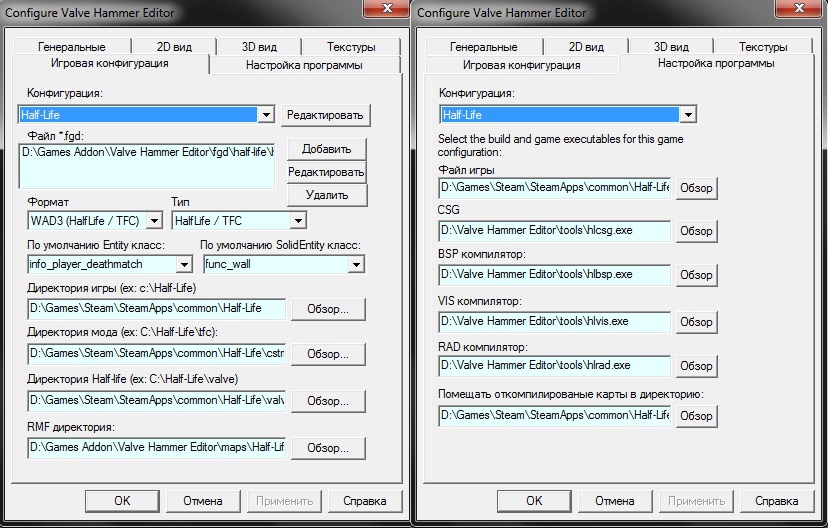Image resolution: width=828 pixels, height=528 pixels.
Task: Click the CSG hlcsg.exe path field
Action: [x=554, y=231]
